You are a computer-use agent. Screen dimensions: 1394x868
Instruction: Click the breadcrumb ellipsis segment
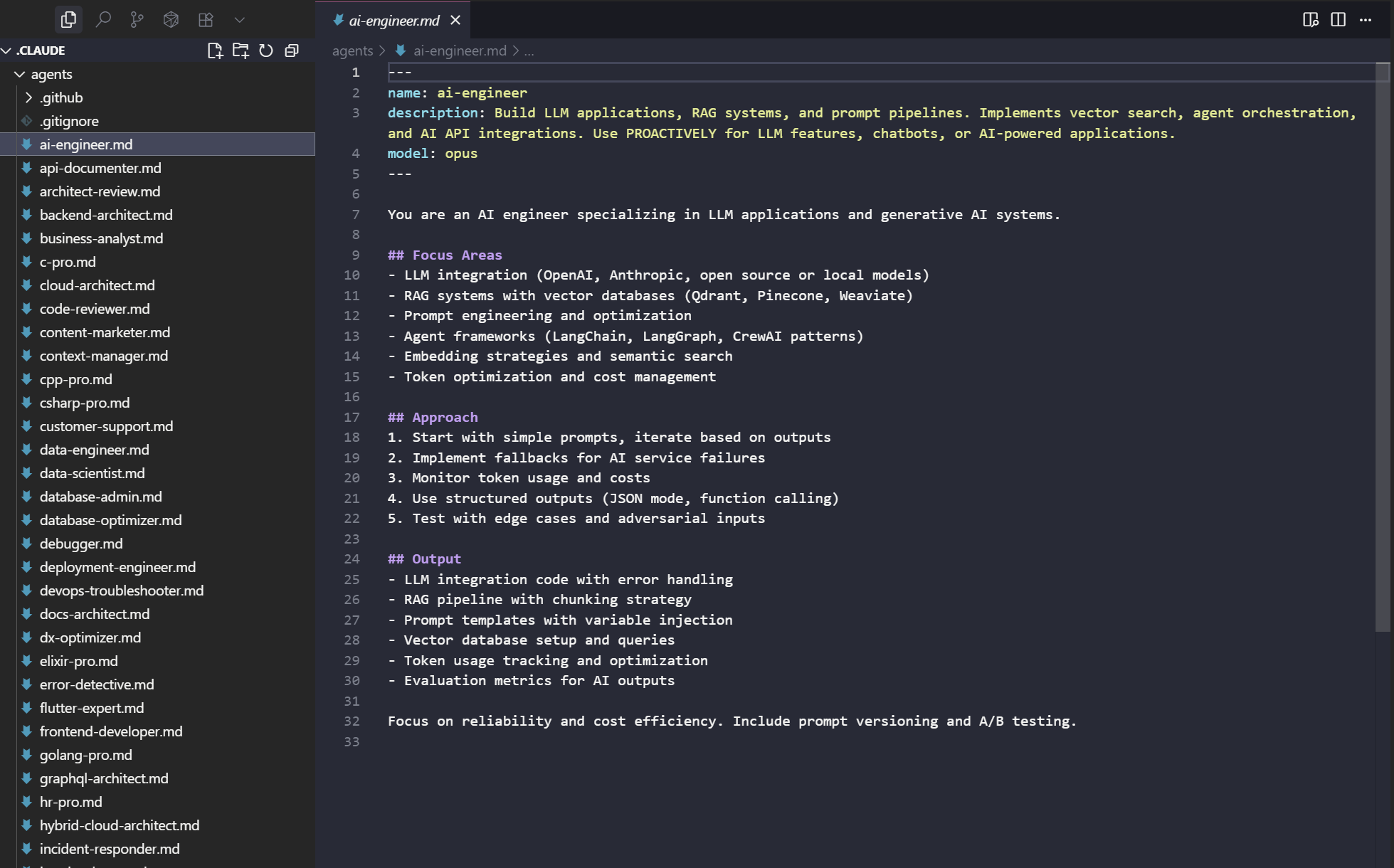[x=529, y=51]
